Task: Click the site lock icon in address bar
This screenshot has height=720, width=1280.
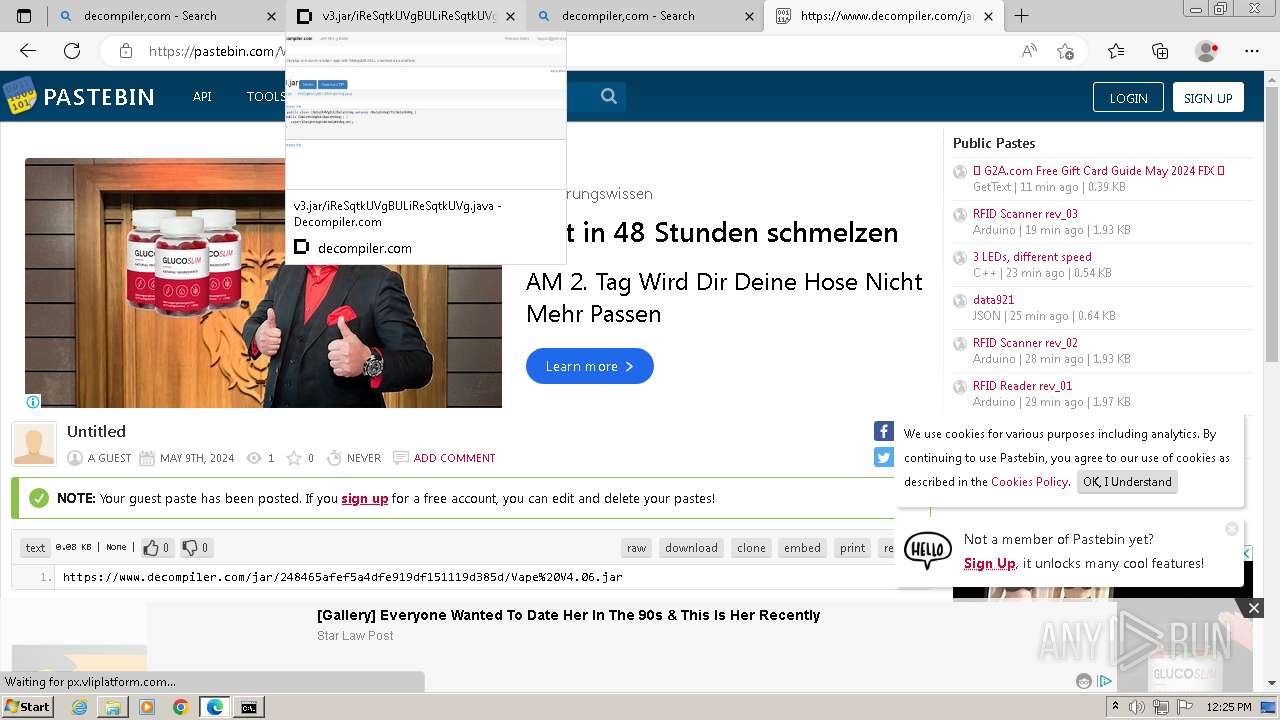Action: (125, 51)
